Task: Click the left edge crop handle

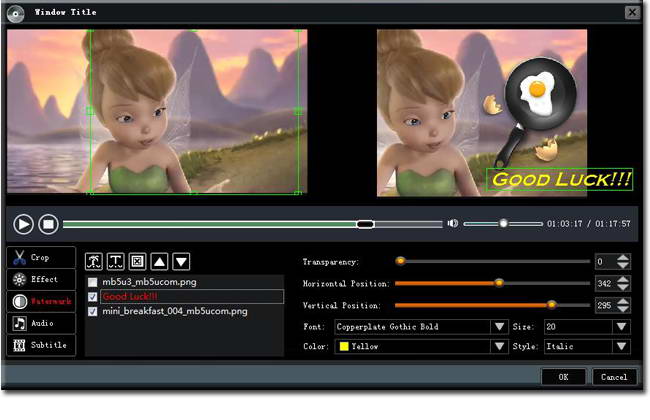Action: click(90, 111)
